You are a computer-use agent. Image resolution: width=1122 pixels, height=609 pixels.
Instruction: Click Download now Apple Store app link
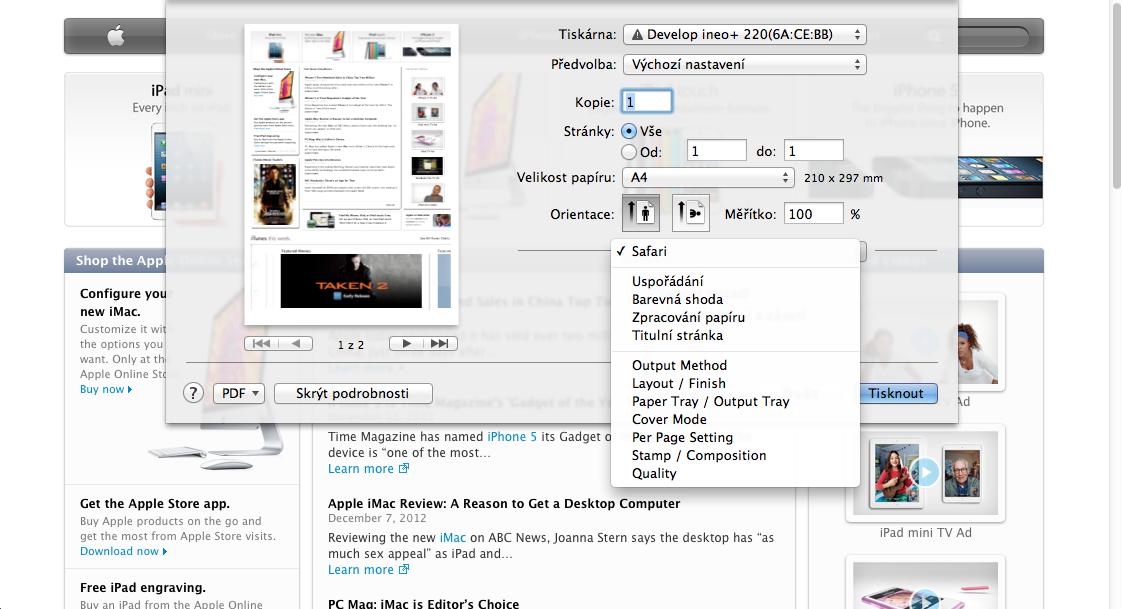tap(123, 551)
